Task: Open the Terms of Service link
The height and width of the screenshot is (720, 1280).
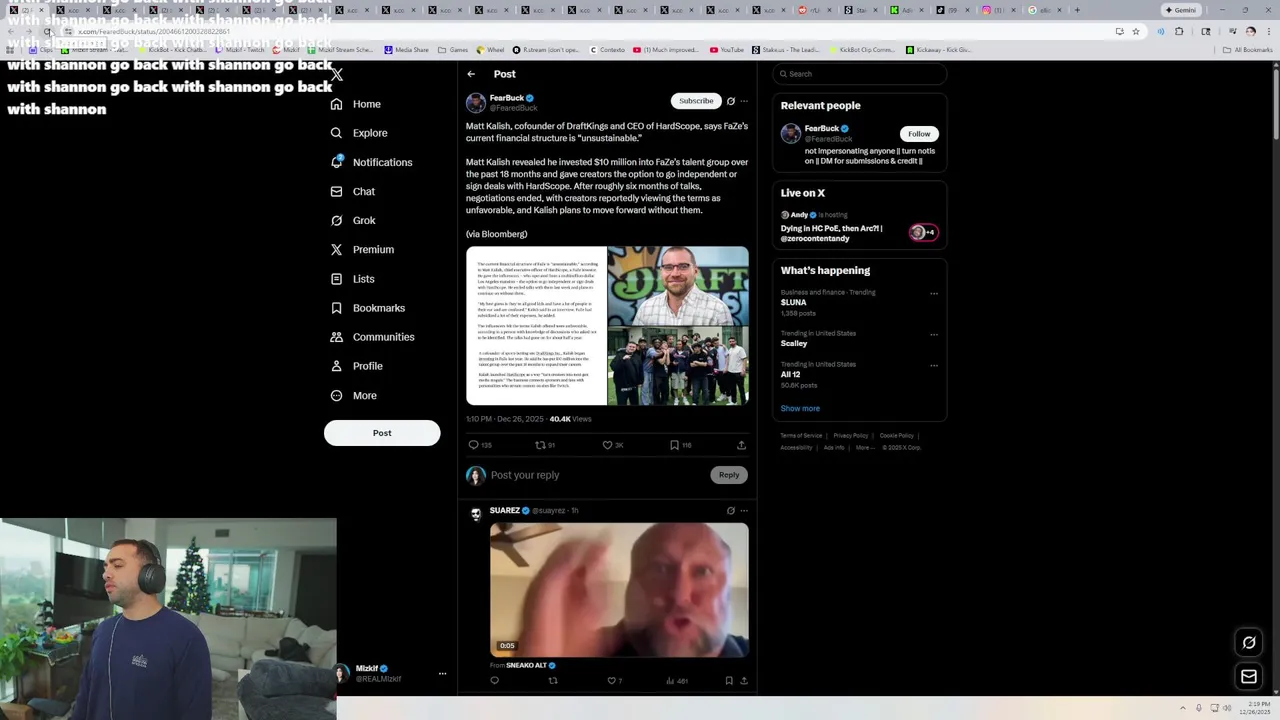Action: click(x=801, y=436)
